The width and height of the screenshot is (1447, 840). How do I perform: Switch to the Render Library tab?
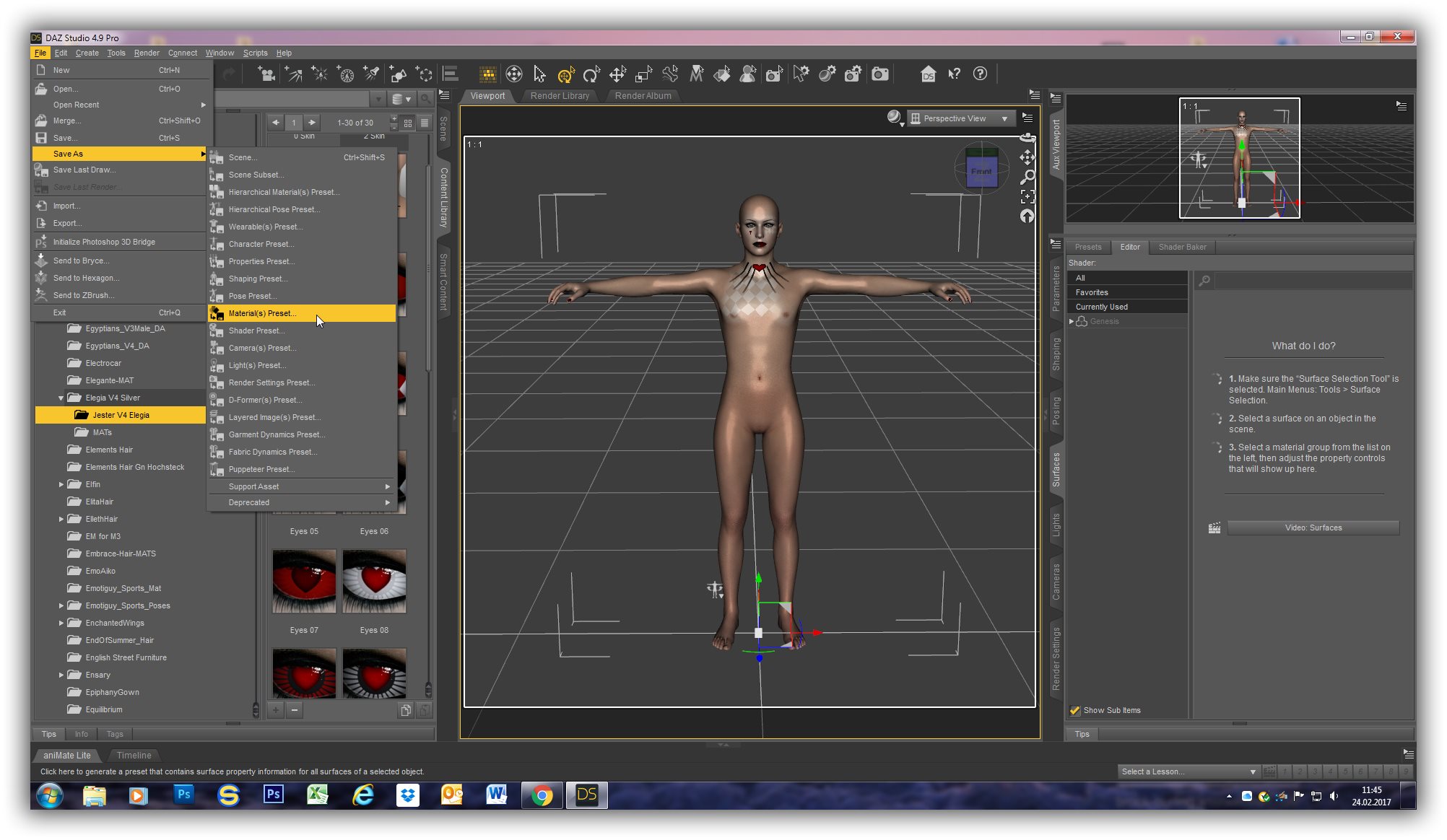pos(560,96)
